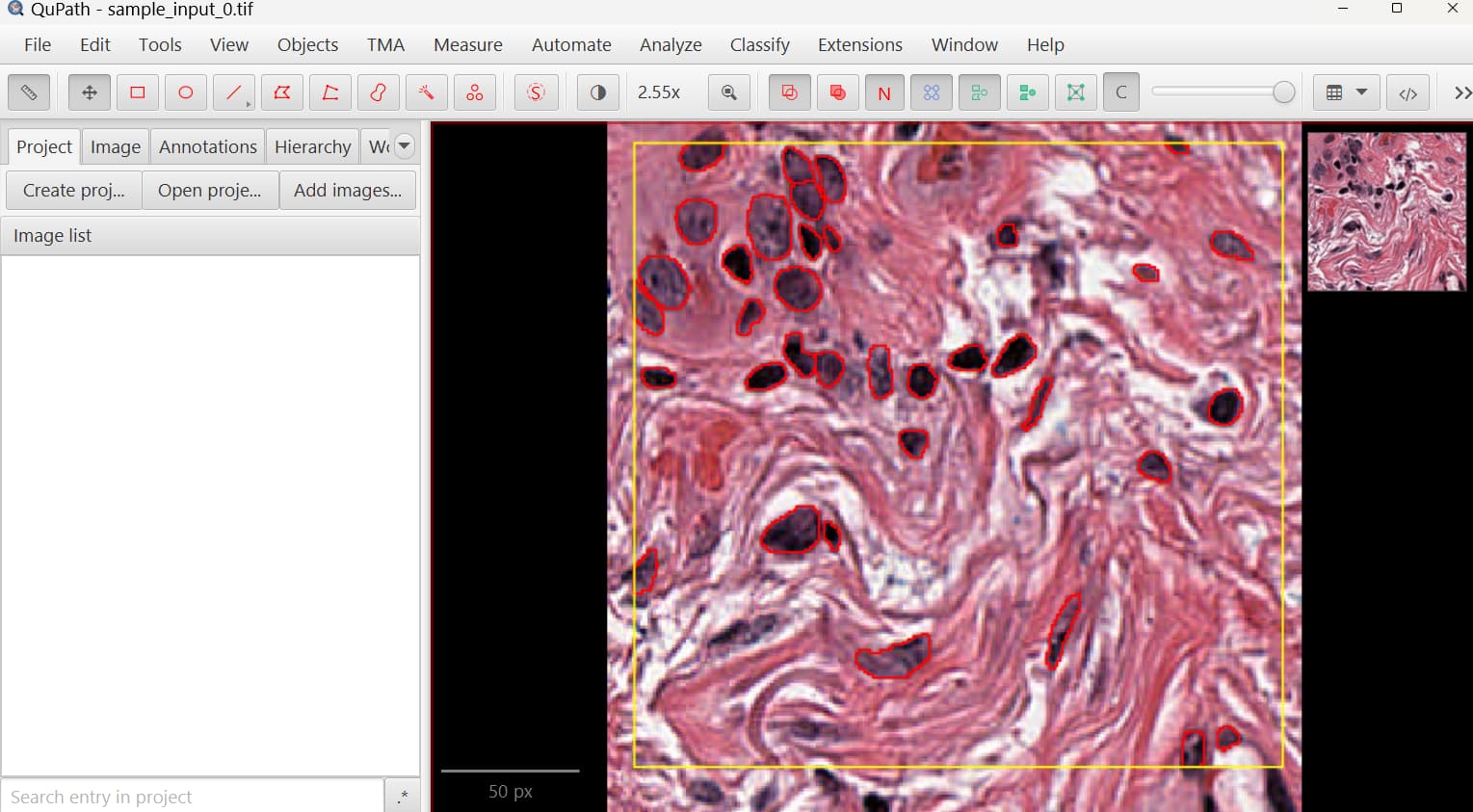This screenshot has height=812, width=1473.
Task: Select the Polygon drawing tool
Action: click(282, 92)
